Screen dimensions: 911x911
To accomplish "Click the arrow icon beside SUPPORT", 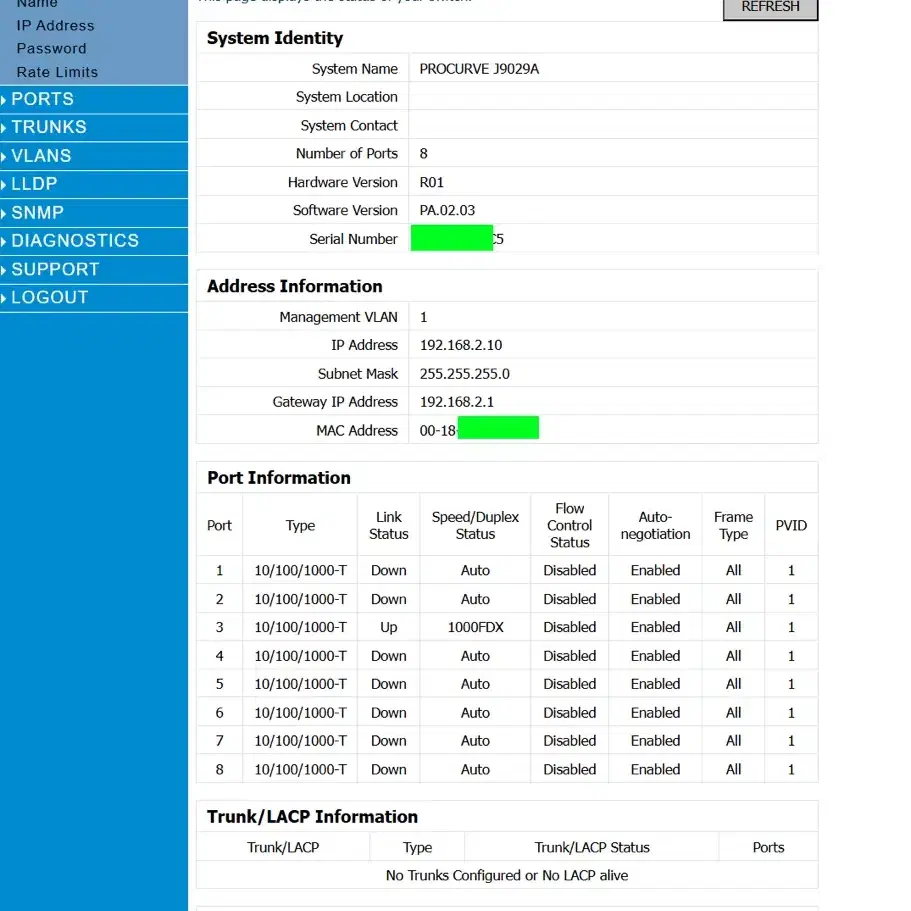I will [x=3, y=270].
